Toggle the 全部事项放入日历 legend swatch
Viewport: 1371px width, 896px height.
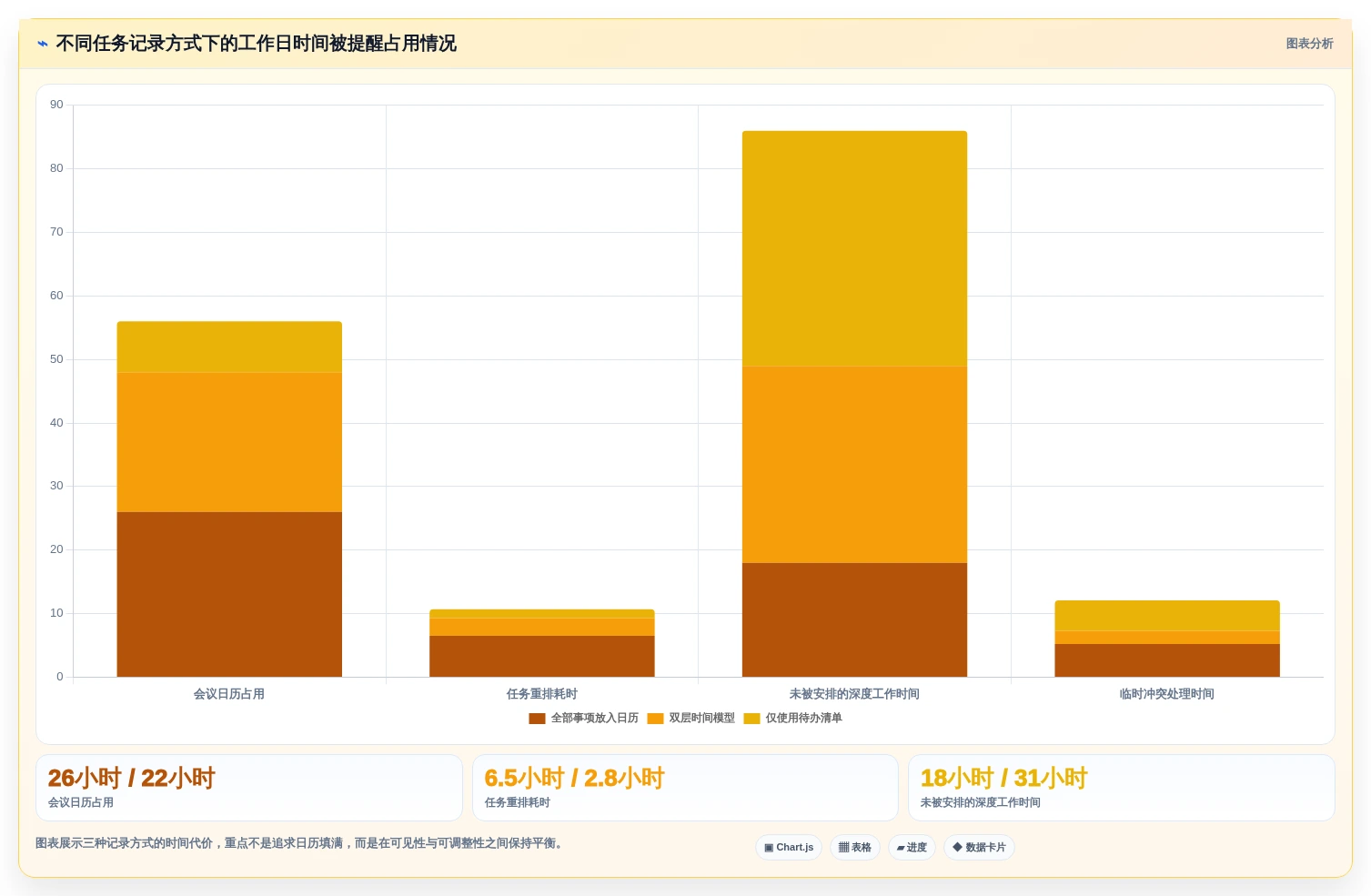click(x=537, y=719)
